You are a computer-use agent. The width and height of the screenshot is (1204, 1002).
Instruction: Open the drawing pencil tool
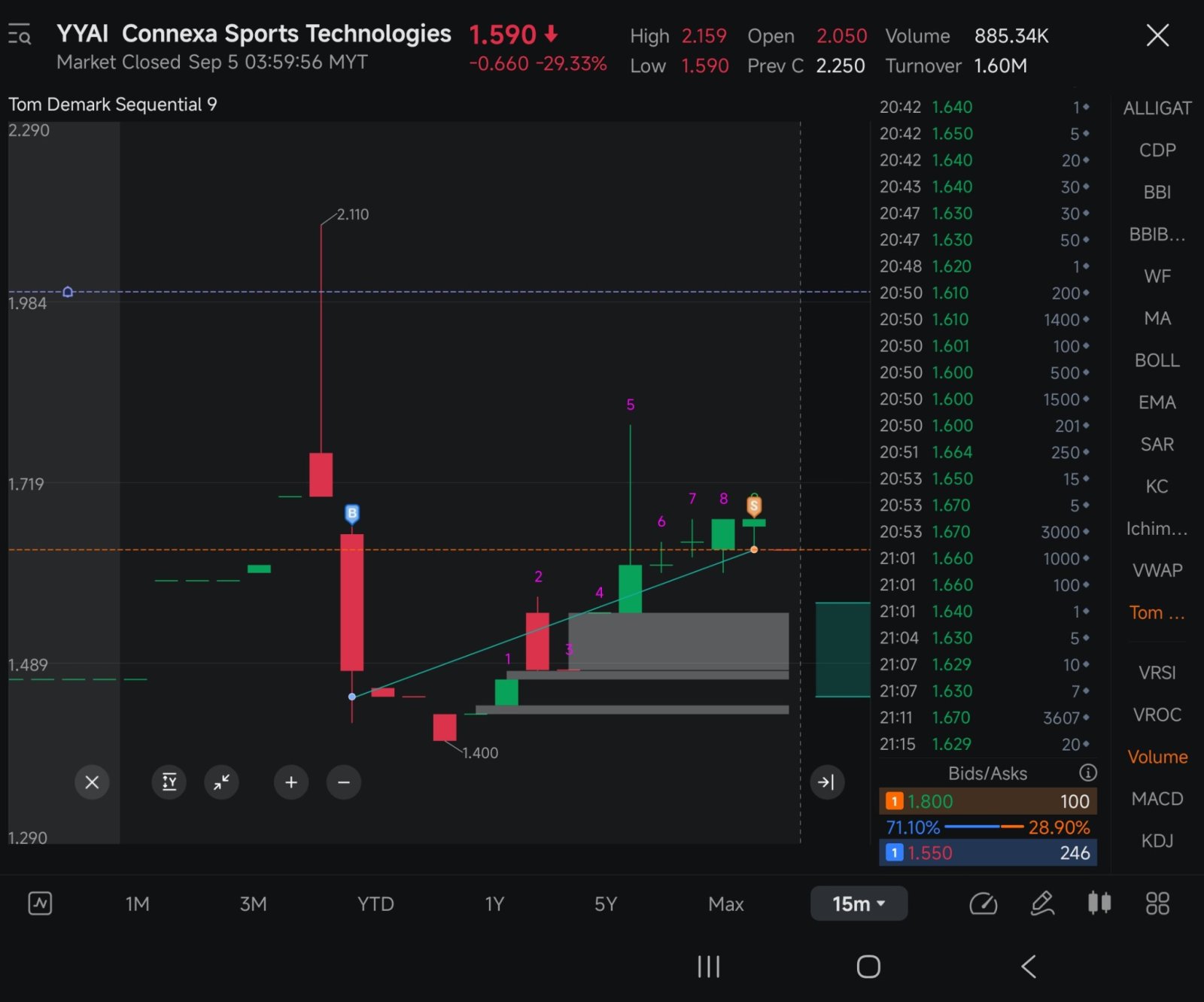pyautogui.click(x=1042, y=903)
